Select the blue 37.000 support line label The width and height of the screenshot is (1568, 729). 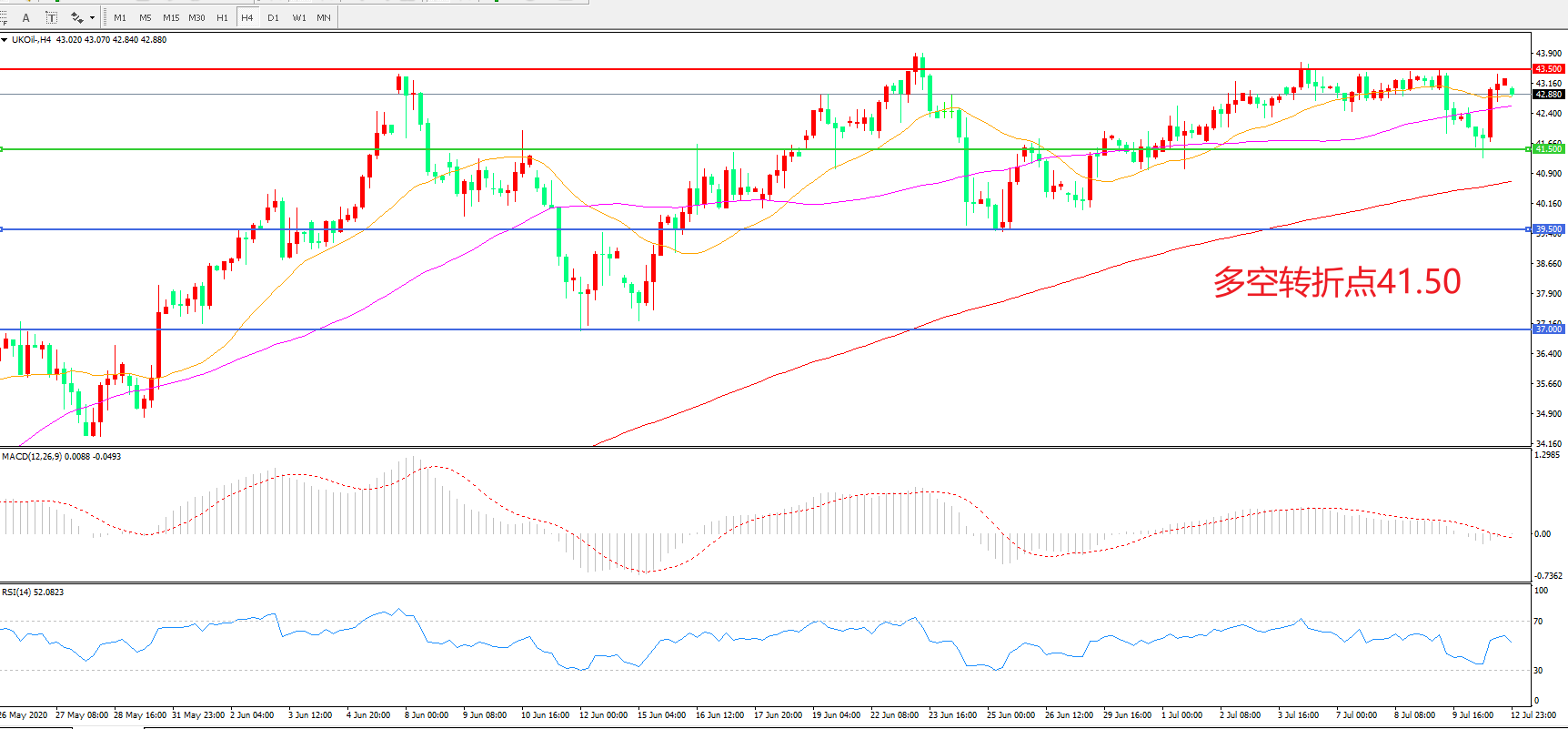tap(1548, 329)
